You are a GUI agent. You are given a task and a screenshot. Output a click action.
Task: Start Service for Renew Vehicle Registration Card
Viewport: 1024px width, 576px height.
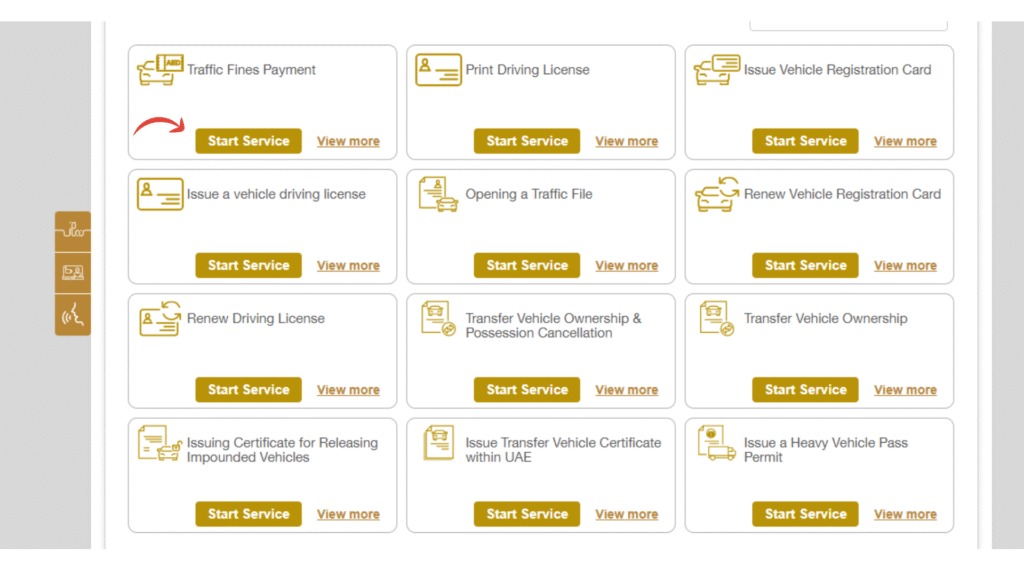pos(805,265)
